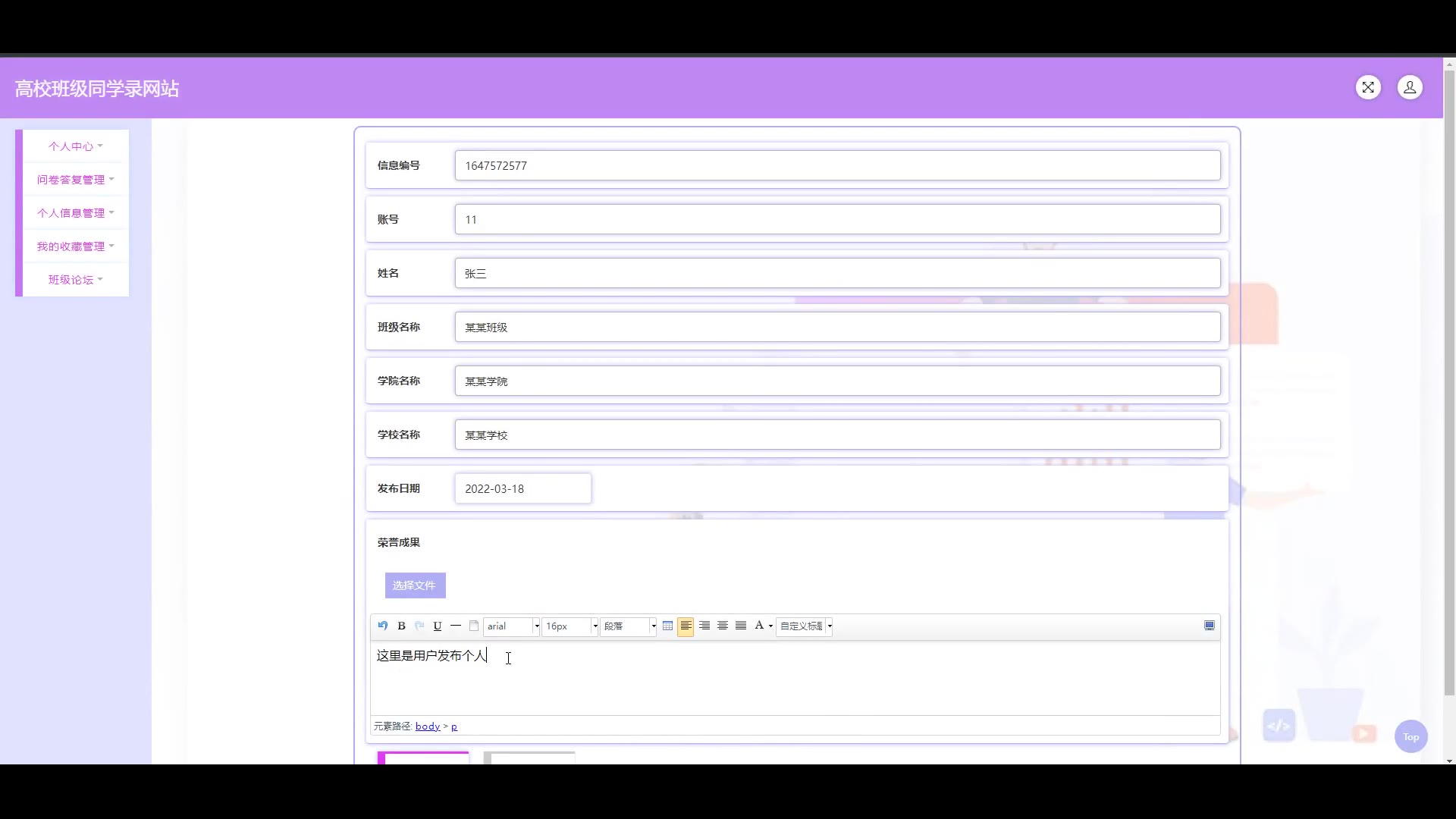Click the 发布日期 date input field

pos(522,488)
